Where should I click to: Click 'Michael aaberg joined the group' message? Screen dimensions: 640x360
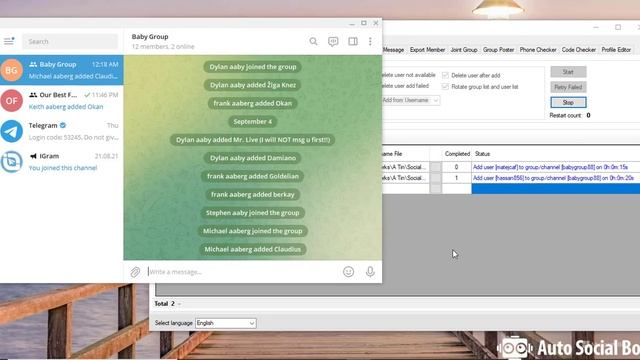point(253,231)
